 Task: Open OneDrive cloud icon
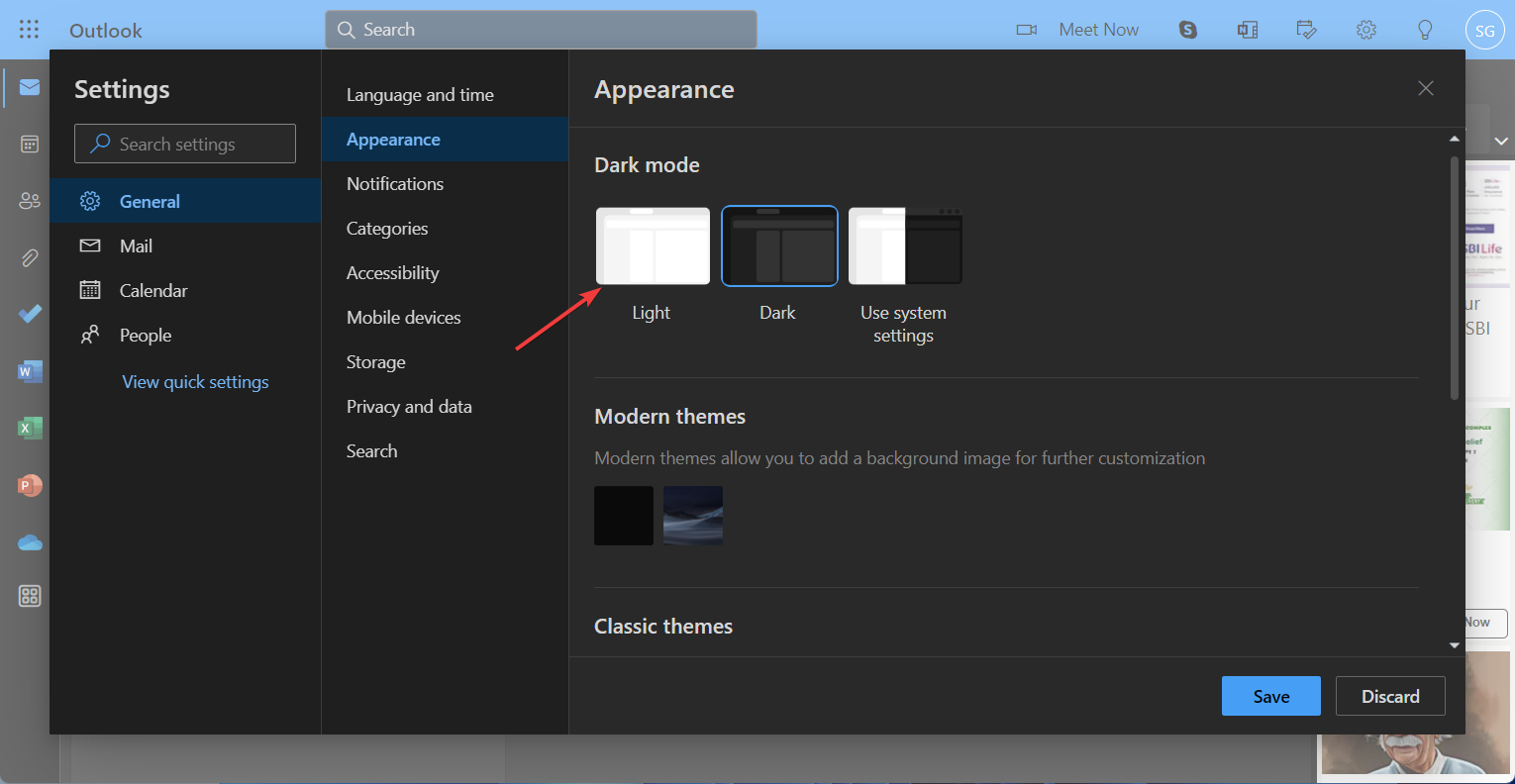[30, 542]
